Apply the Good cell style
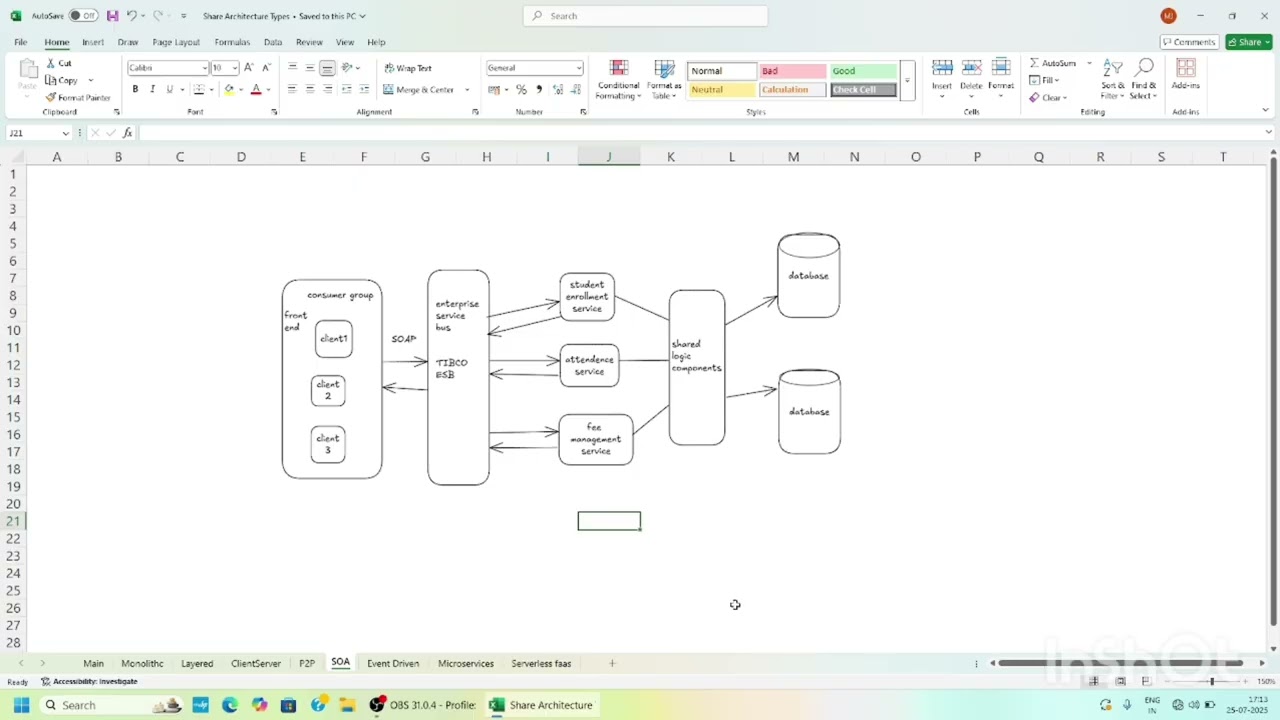 [x=863, y=71]
